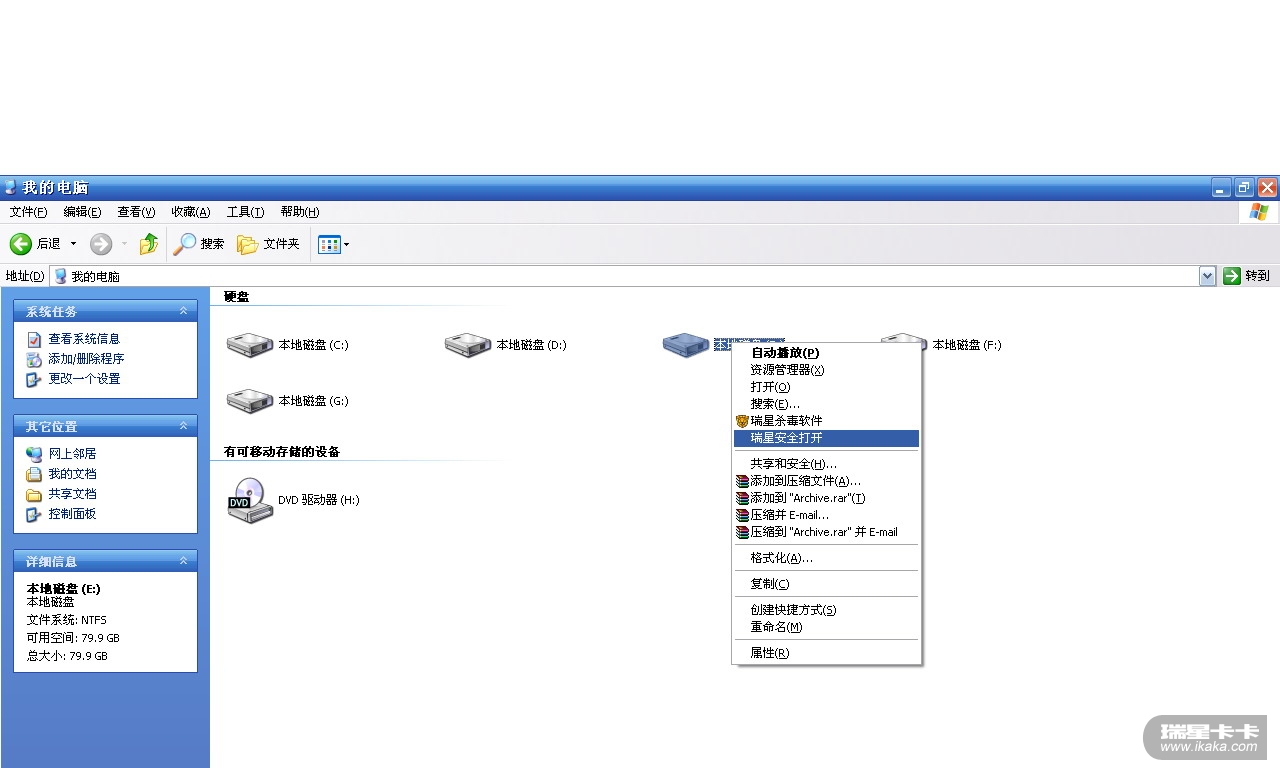Open the 帮助(H) menu
Screen dimensions: 1280x768
pyautogui.click(x=299, y=212)
